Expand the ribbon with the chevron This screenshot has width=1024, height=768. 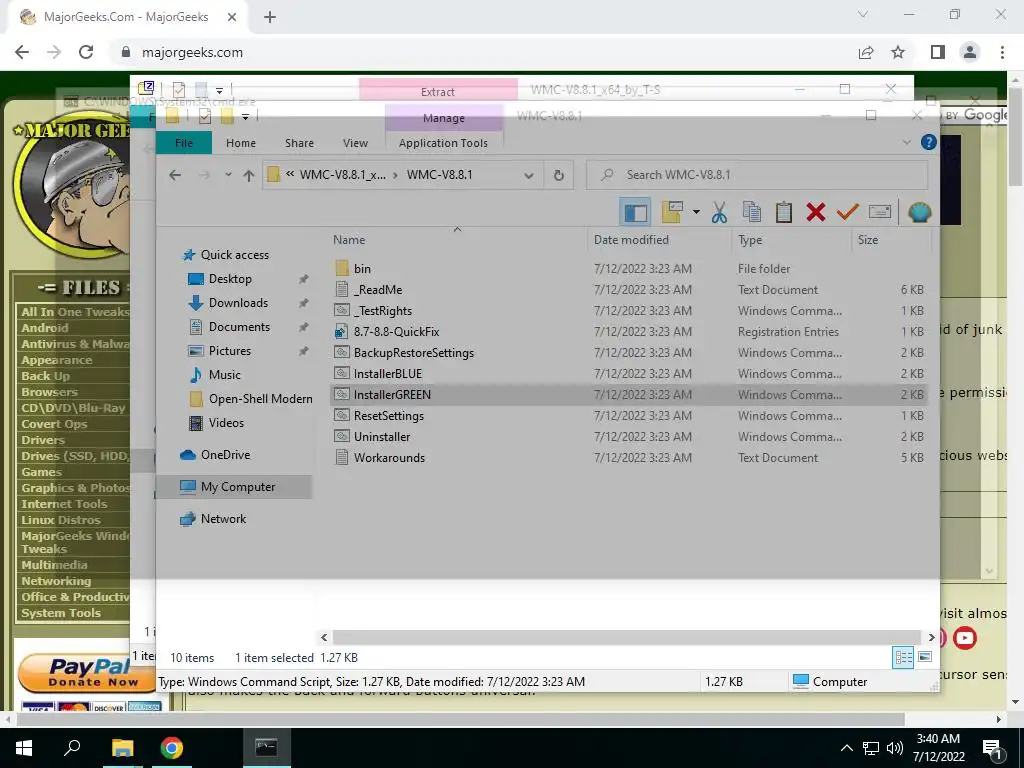tap(906, 142)
